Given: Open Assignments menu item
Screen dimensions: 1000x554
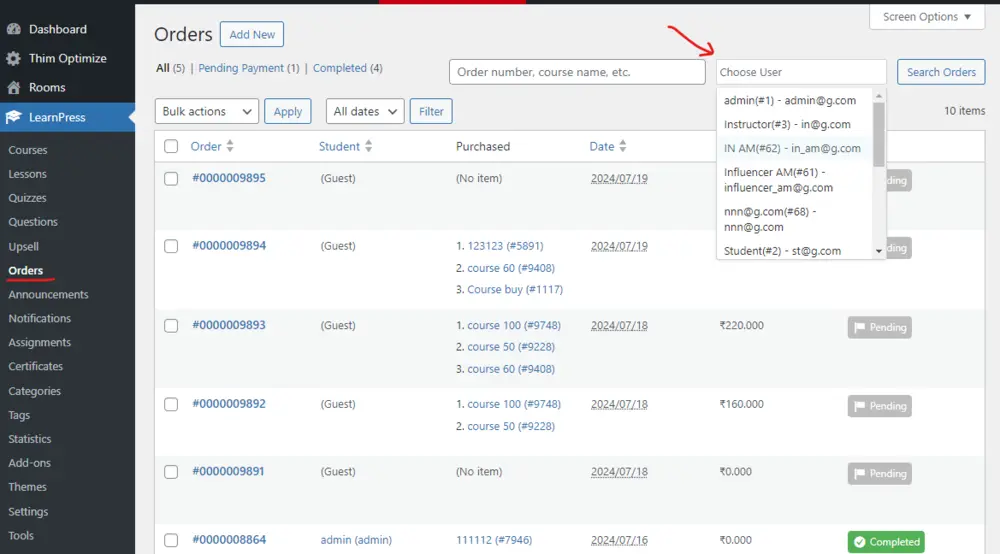Looking at the screenshot, I should pos(40,342).
